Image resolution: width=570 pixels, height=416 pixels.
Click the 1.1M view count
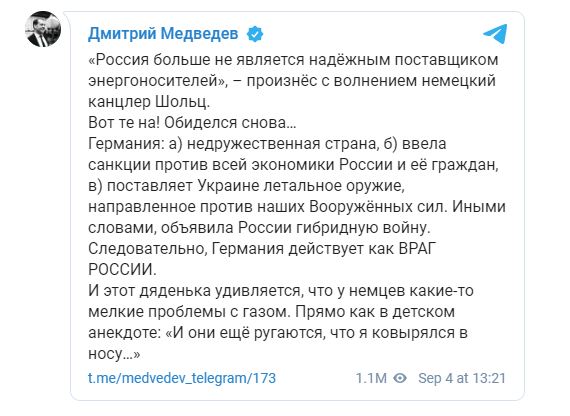pos(371,378)
